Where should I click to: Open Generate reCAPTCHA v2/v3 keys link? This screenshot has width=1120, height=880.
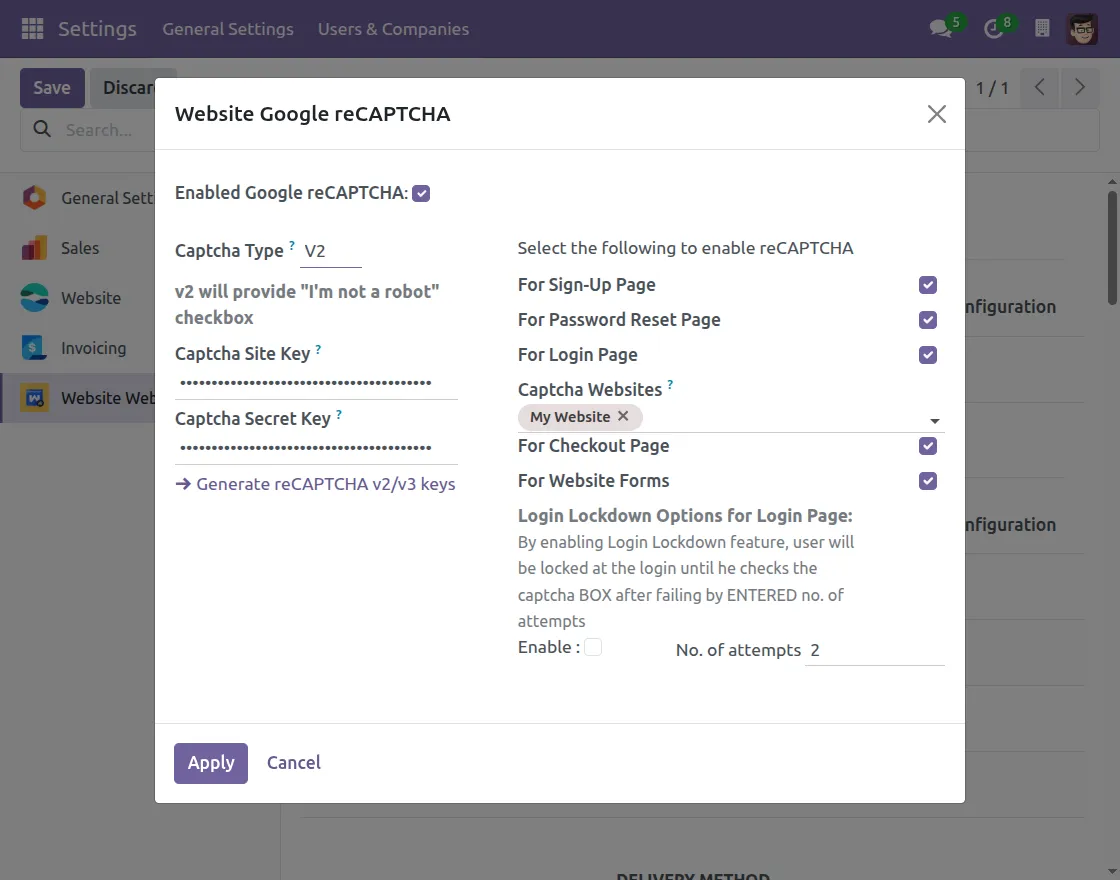tap(315, 484)
